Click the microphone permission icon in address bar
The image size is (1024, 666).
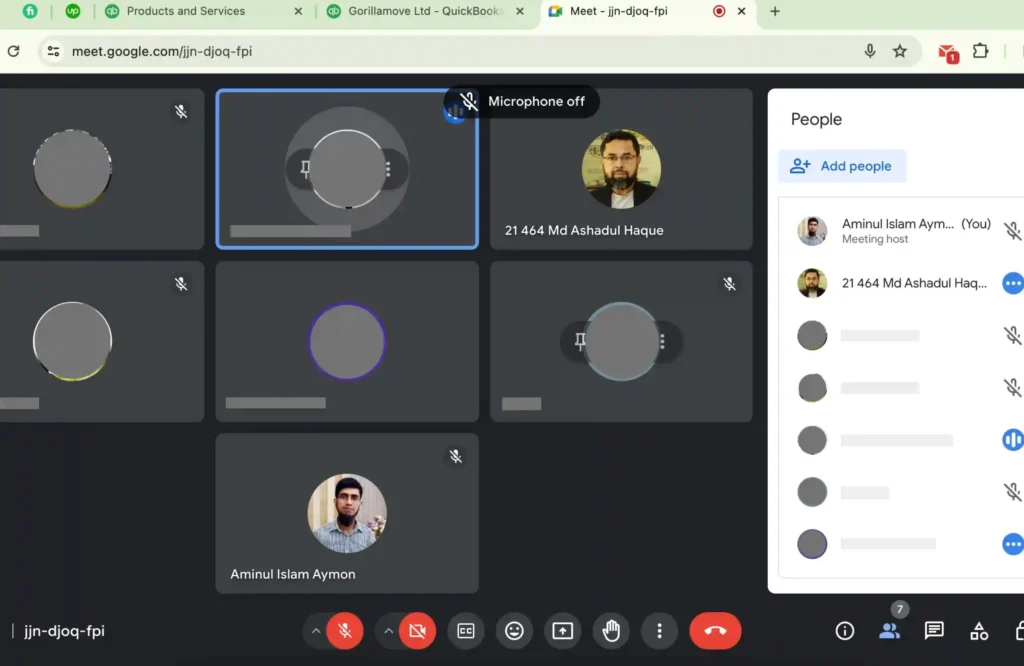pos(869,51)
